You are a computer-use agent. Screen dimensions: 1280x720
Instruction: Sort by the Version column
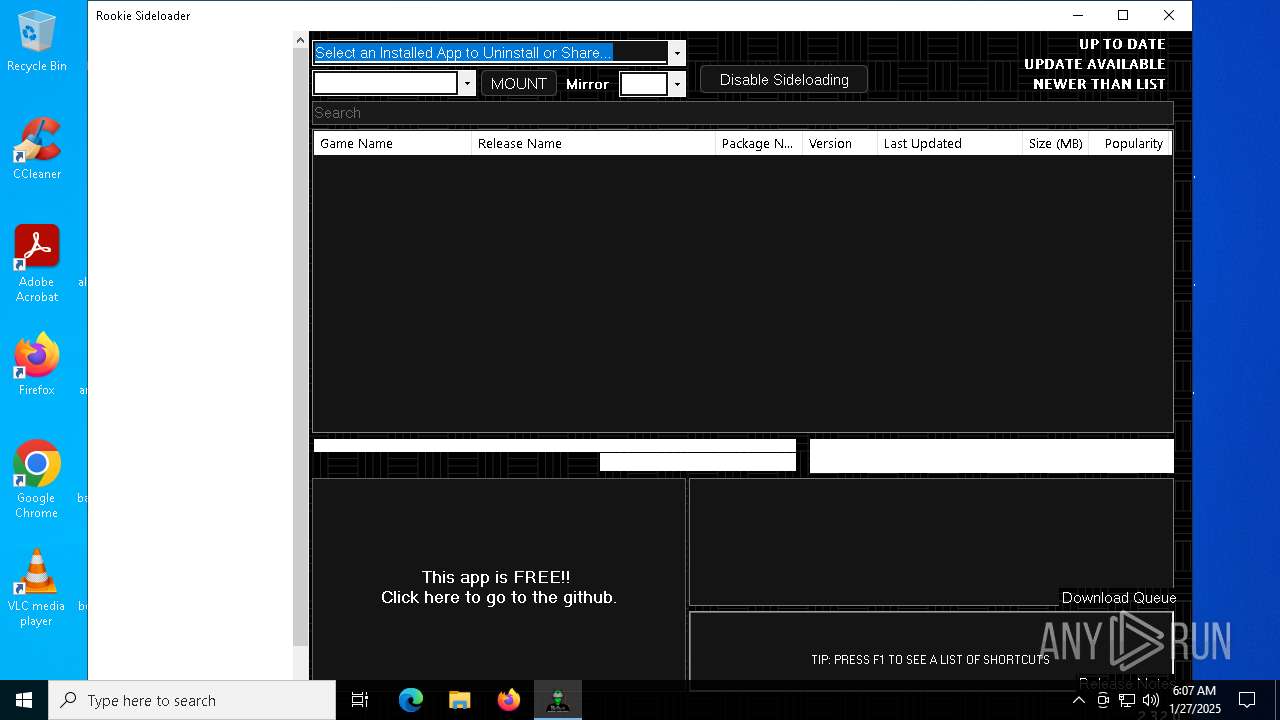tap(840, 143)
